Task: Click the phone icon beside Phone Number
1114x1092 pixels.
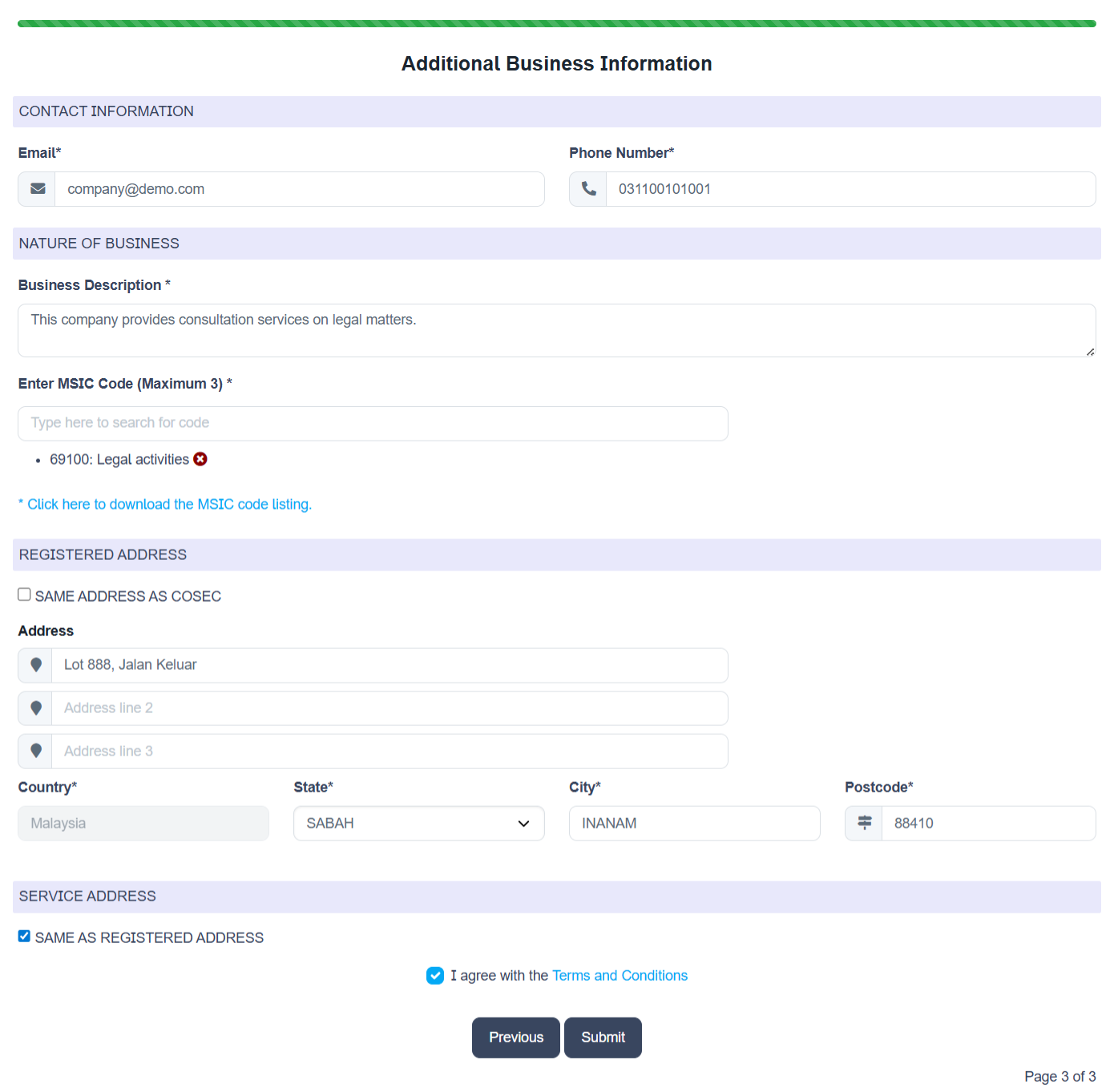Action: point(588,189)
